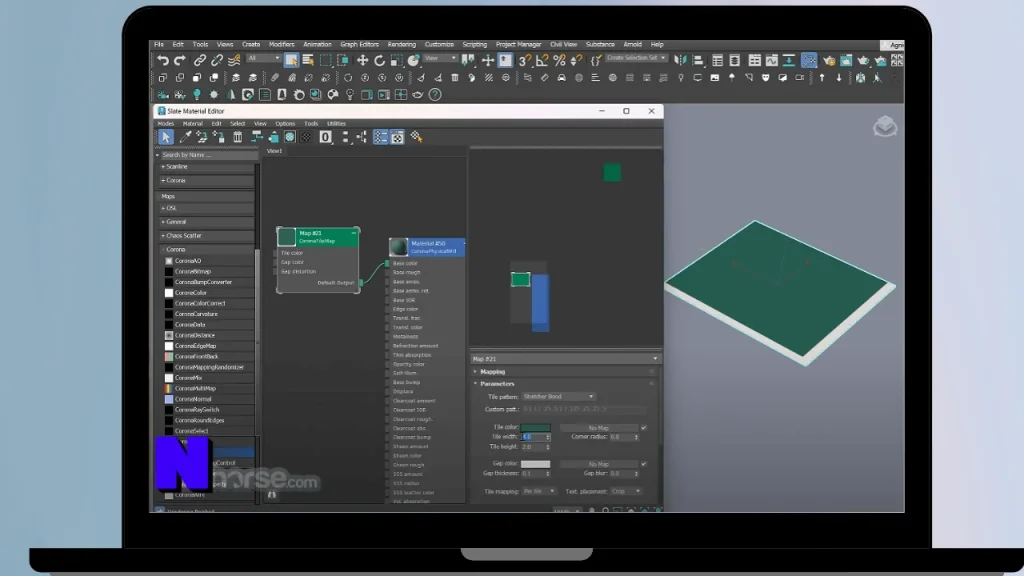Viewport: 1024px width, 576px height.
Task: Click the Redo arrow icon
Action: pyautogui.click(x=180, y=60)
